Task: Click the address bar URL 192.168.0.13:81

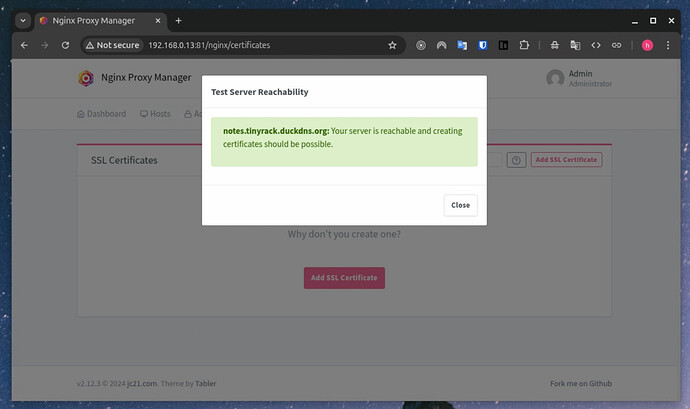Action: click(x=209, y=45)
